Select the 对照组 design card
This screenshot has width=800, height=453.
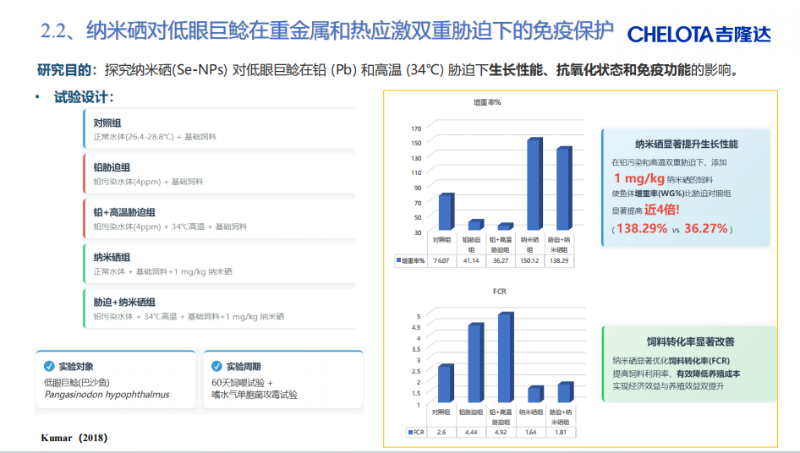(x=190, y=129)
